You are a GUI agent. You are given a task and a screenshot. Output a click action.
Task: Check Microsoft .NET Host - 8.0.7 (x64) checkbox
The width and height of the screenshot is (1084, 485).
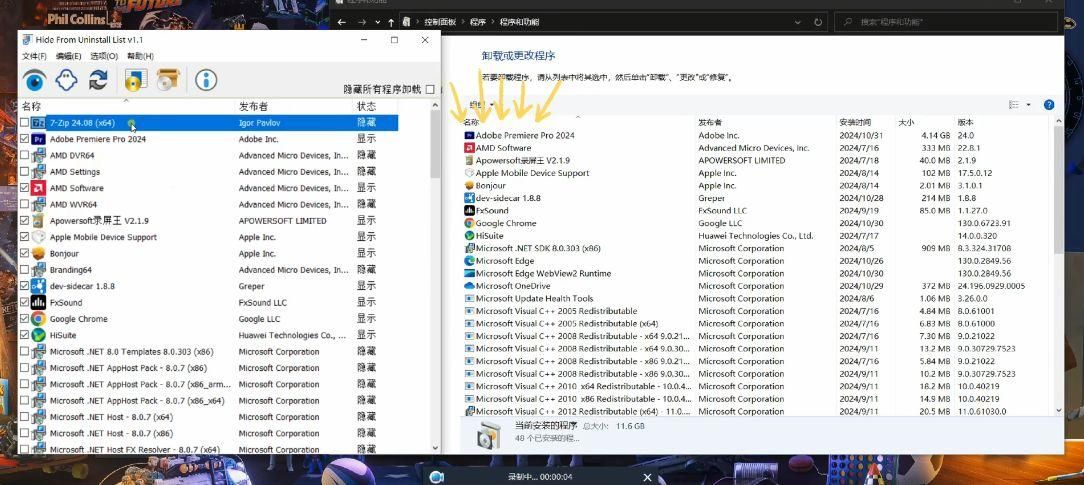point(25,417)
